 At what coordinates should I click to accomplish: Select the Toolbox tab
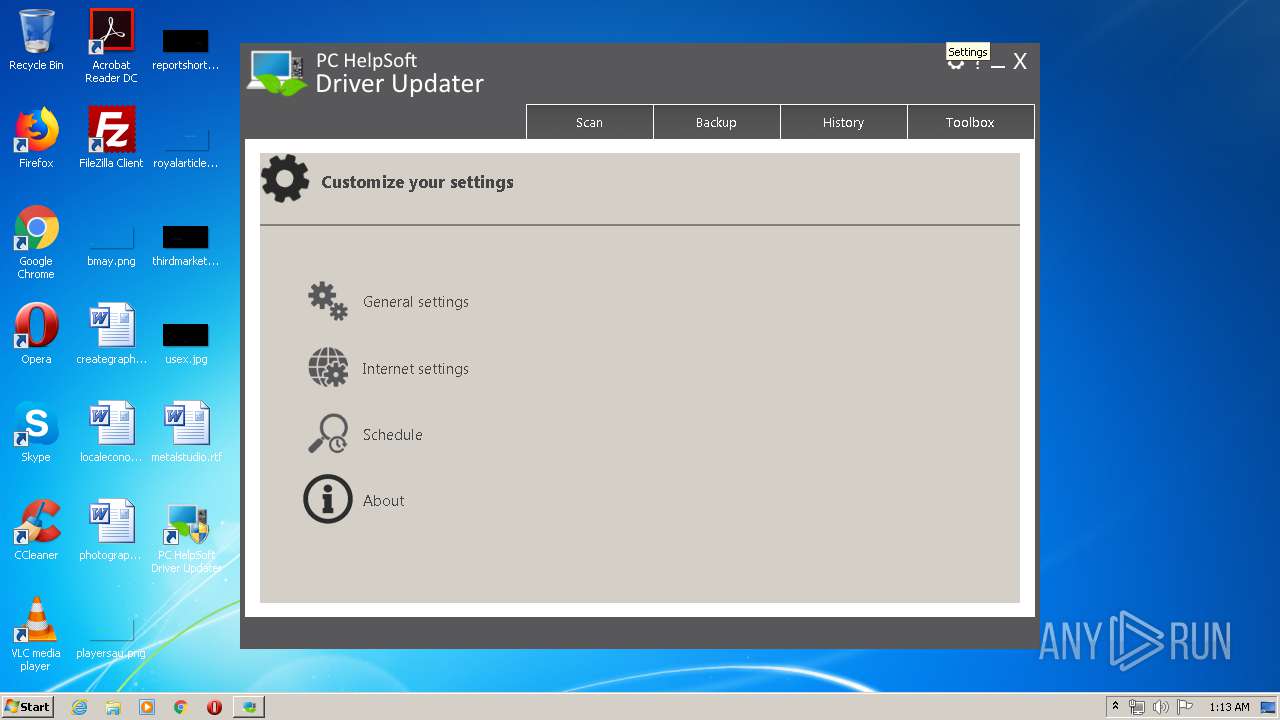(x=970, y=122)
